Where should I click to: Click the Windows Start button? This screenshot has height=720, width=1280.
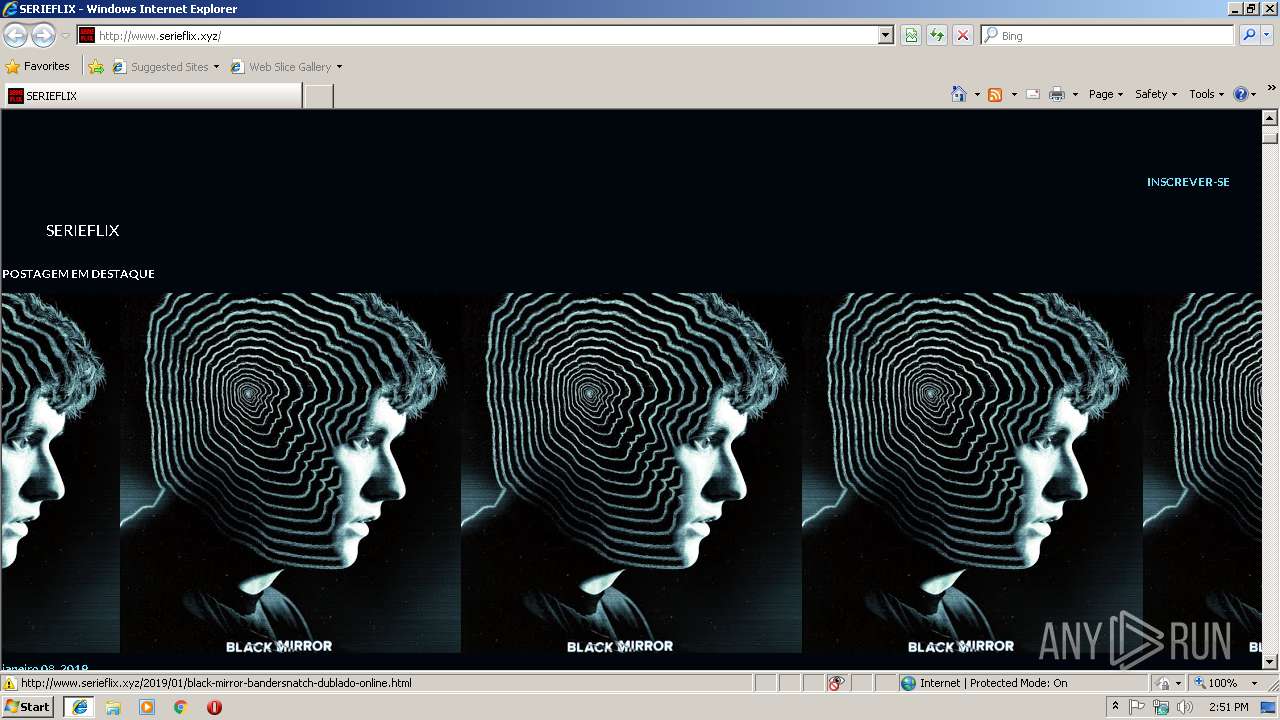(x=28, y=706)
